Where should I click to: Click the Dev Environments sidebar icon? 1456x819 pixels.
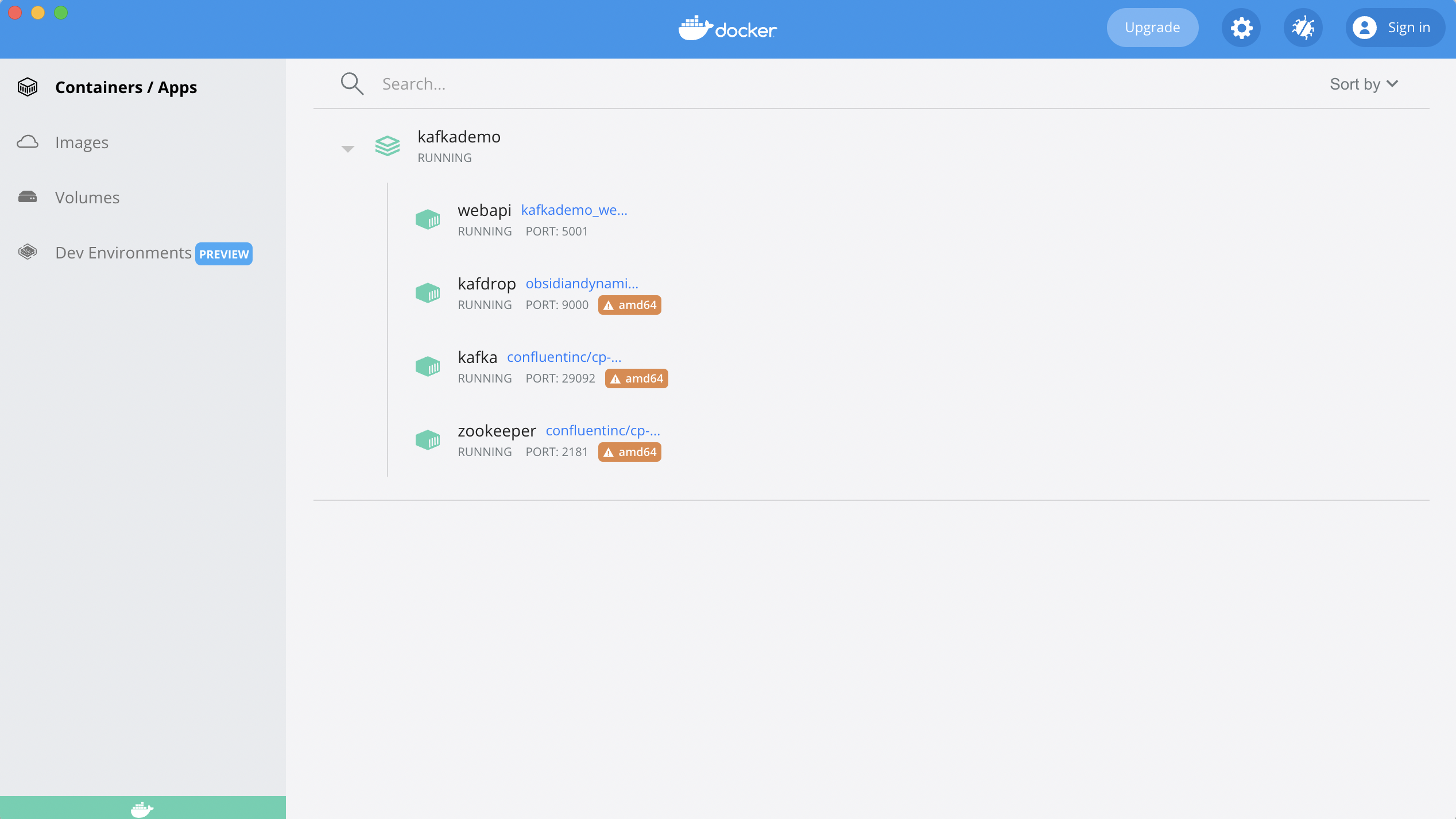(27, 252)
